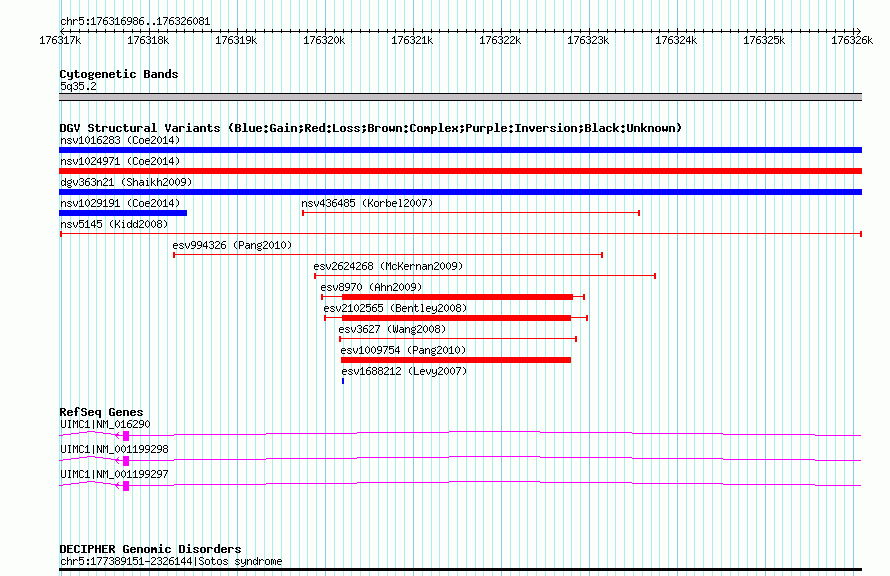Click the Cytogenetic Bands track title
Viewport: 890px width, 576px height.
click(x=119, y=74)
